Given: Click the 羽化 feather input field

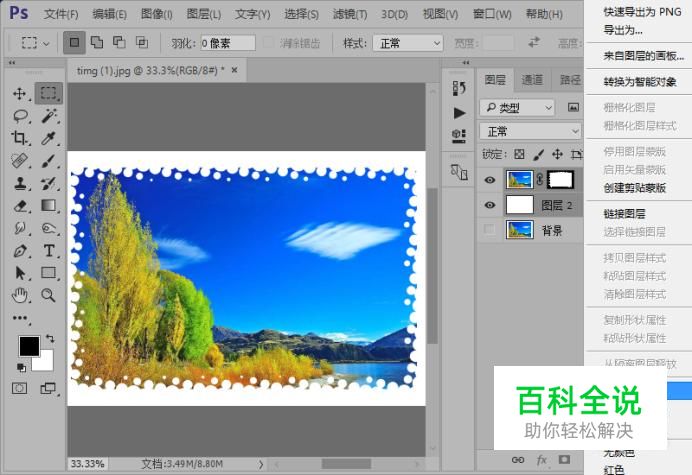Looking at the screenshot, I should click(228, 43).
